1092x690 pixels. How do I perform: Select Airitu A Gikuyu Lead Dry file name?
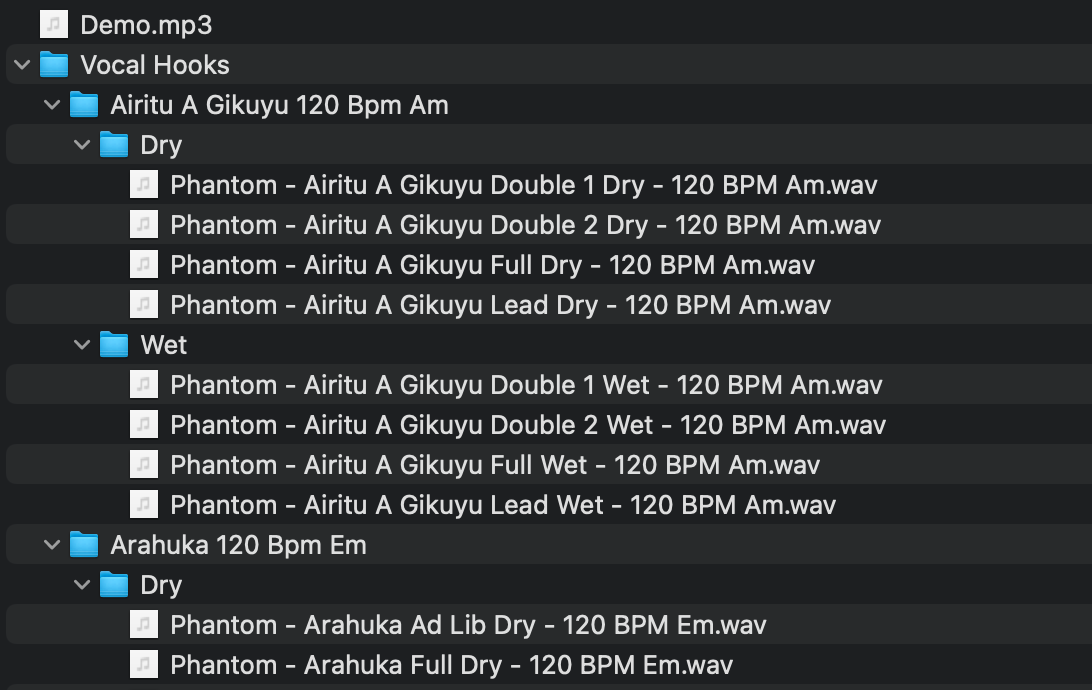tap(500, 305)
